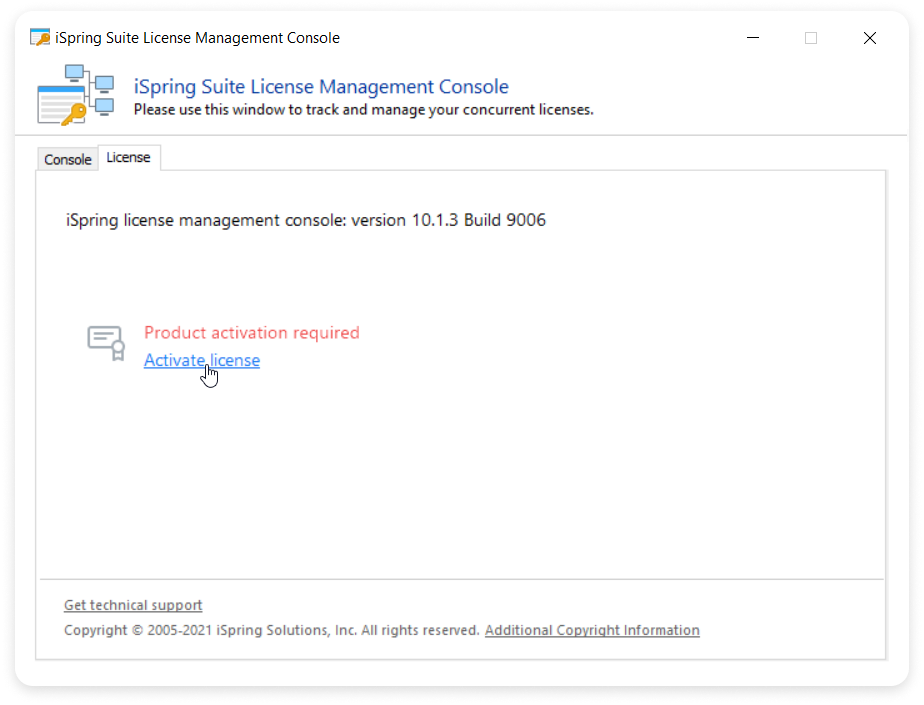The height and width of the screenshot is (705, 924).
Task: Select the License tab
Action: pyautogui.click(x=128, y=157)
